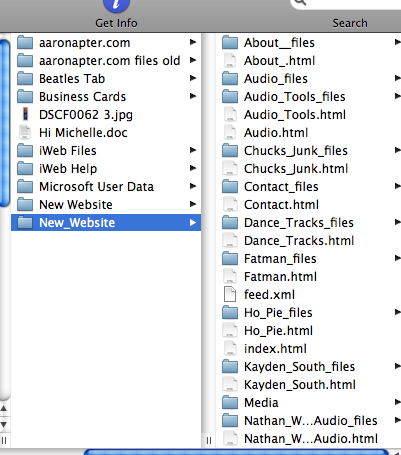Click the feed.xml document icon
This screenshot has width=401, height=455.
tap(230, 294)
